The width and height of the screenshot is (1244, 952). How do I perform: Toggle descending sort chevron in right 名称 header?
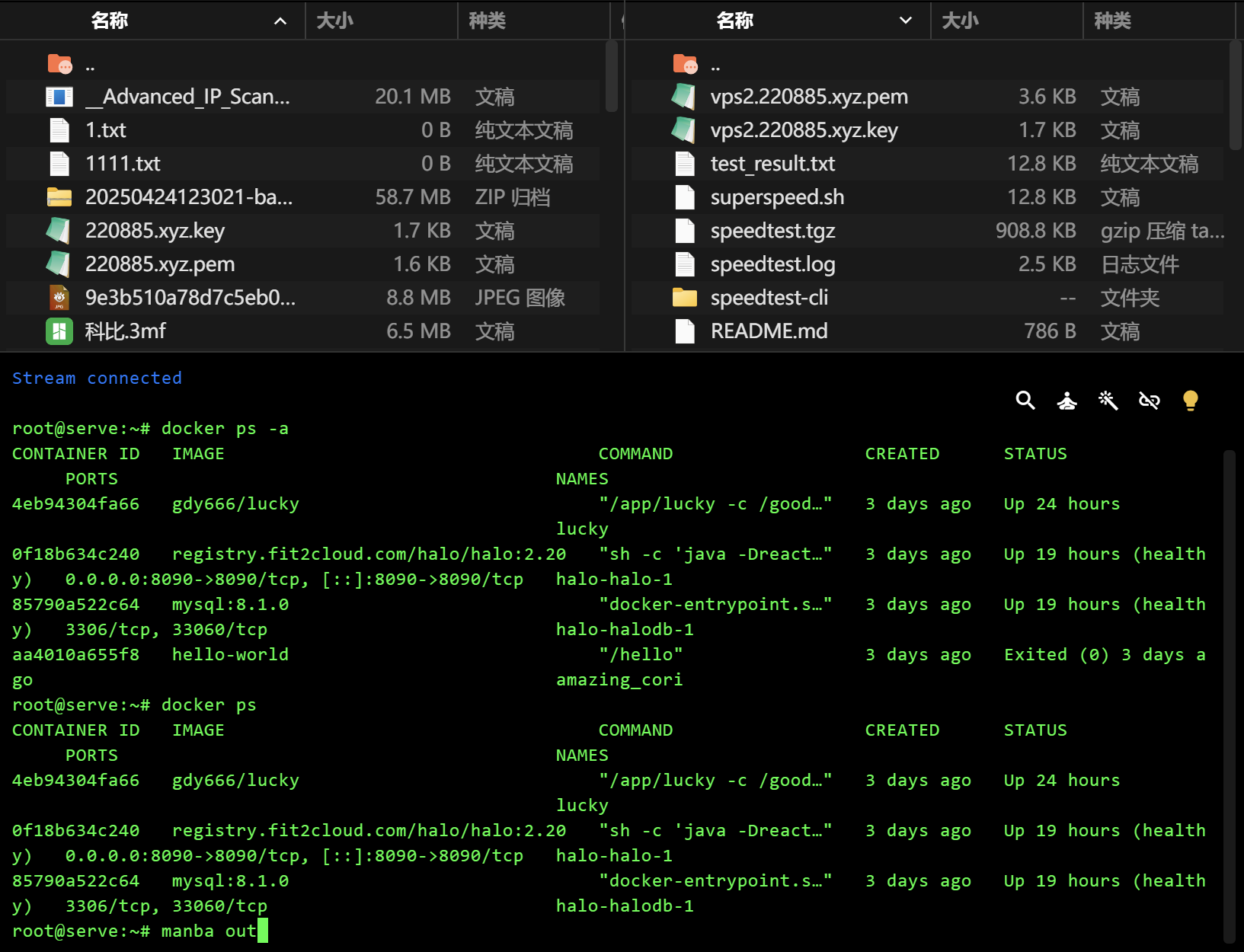coord(906,21)
